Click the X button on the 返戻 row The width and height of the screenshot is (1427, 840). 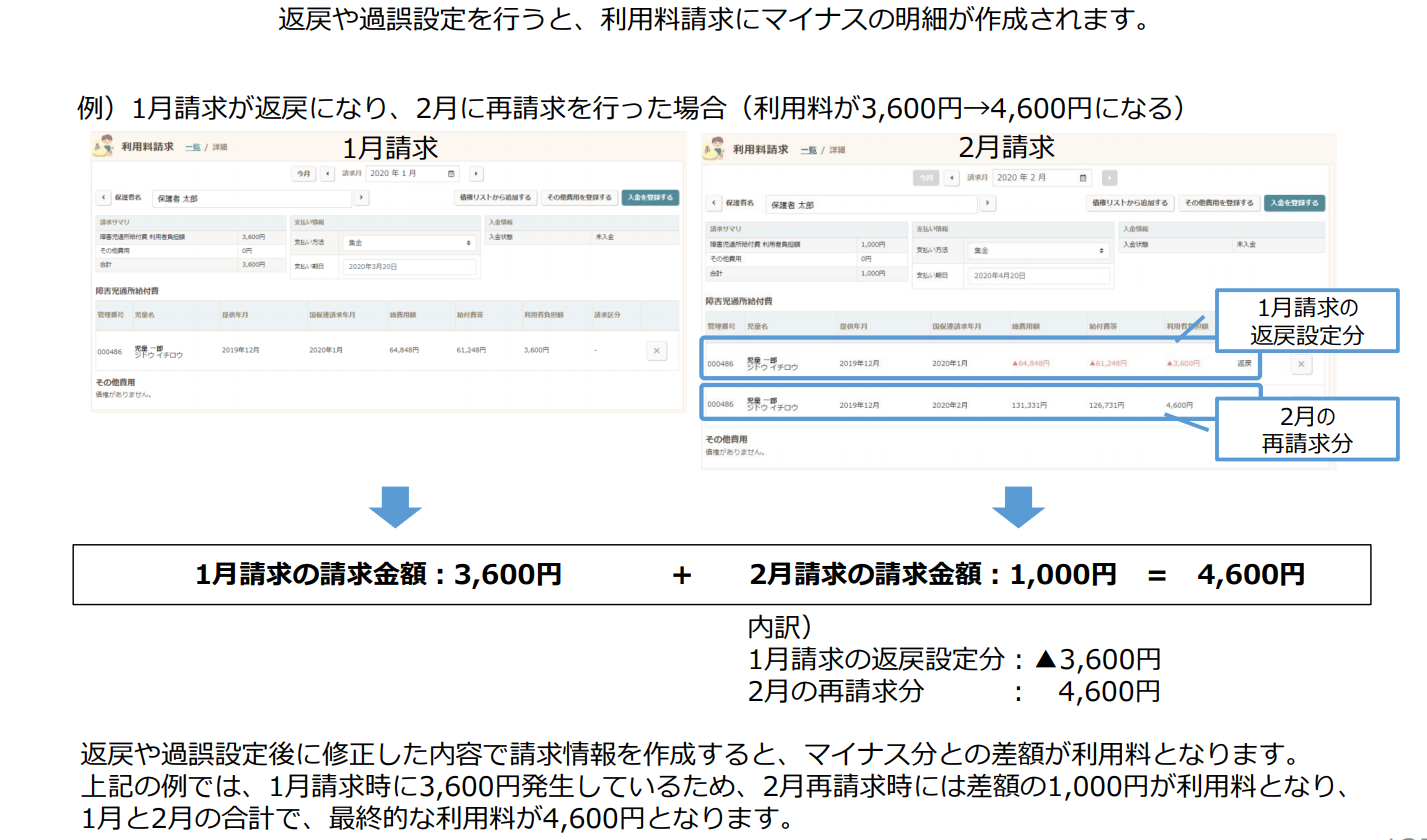coord(1301,364)
